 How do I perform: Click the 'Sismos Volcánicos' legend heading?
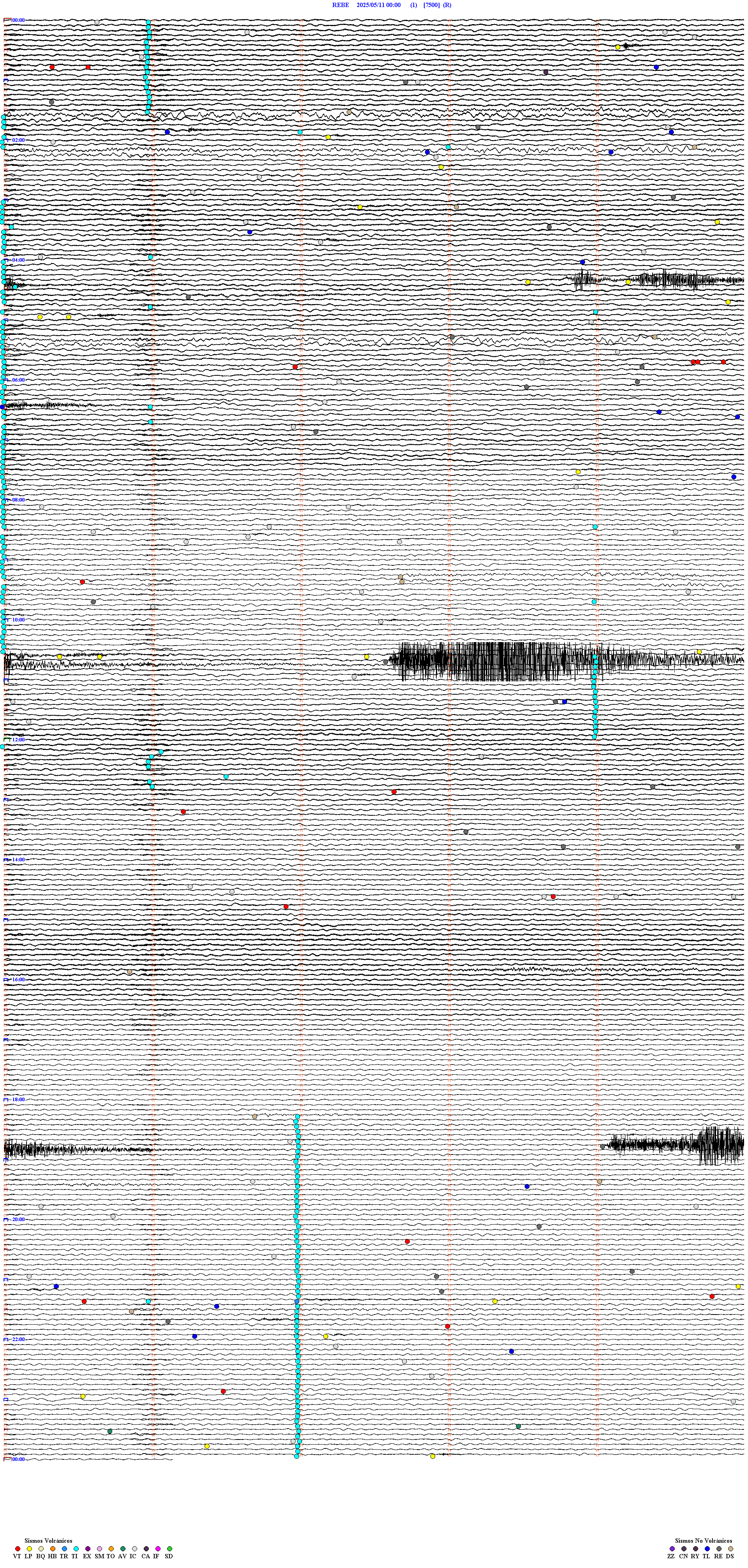pyautogui.click(x=48, y=1541)
